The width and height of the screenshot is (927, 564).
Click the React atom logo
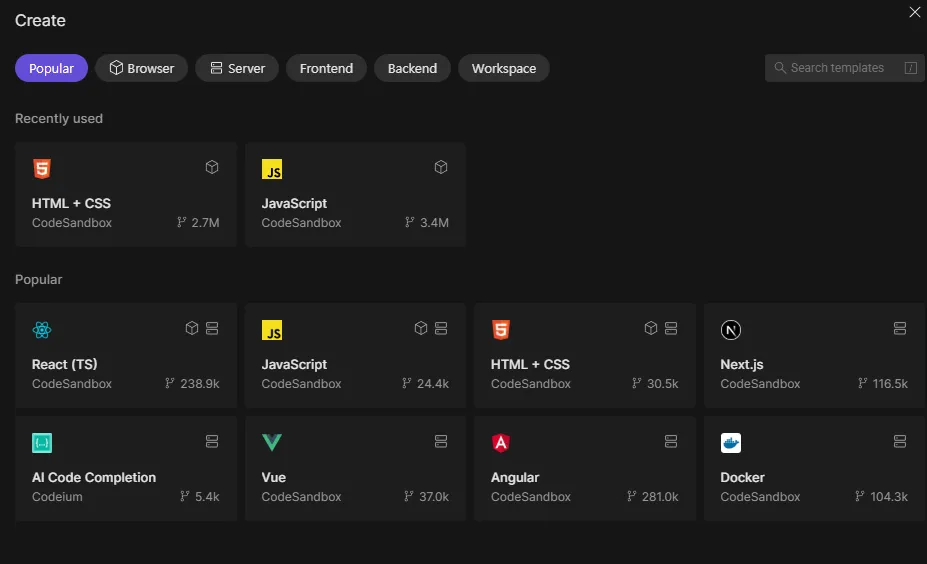coord(42,329)
